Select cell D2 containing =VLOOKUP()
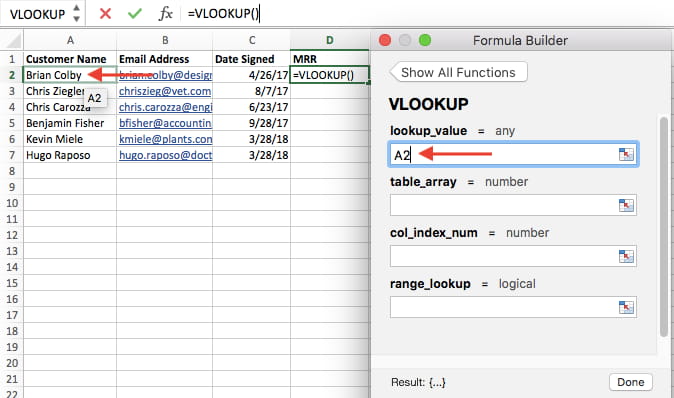Image resolution: width=674 pixels, height=398 pixels. pos(330,75)
